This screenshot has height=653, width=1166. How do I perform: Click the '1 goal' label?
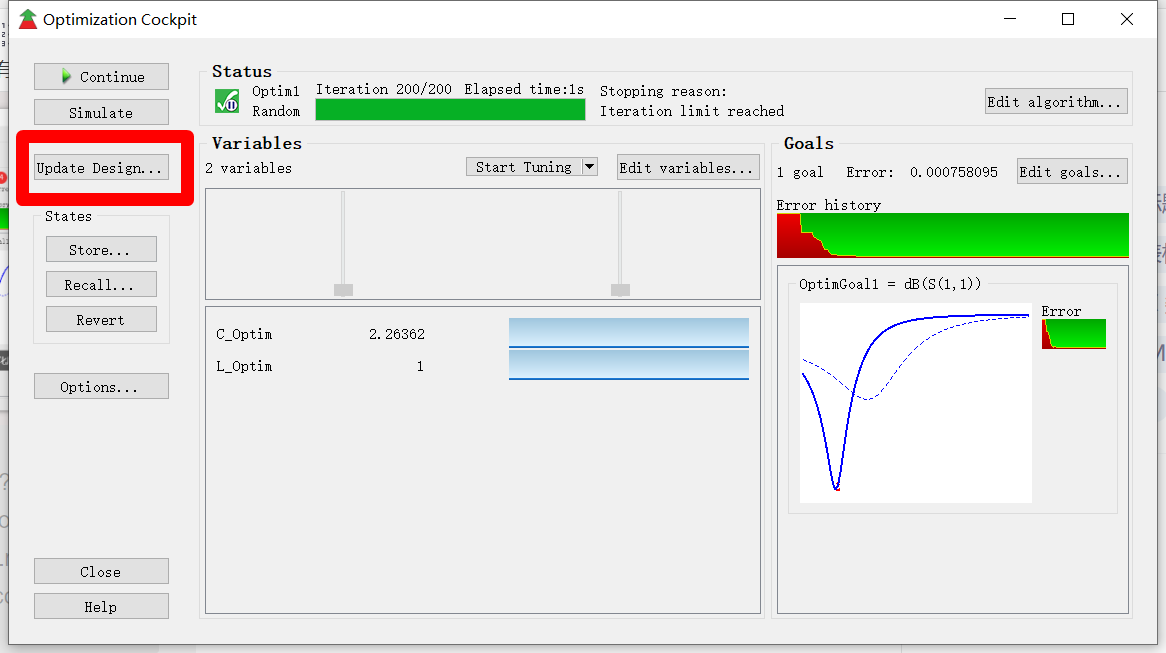pyautogui.click(x=800, y=172)
